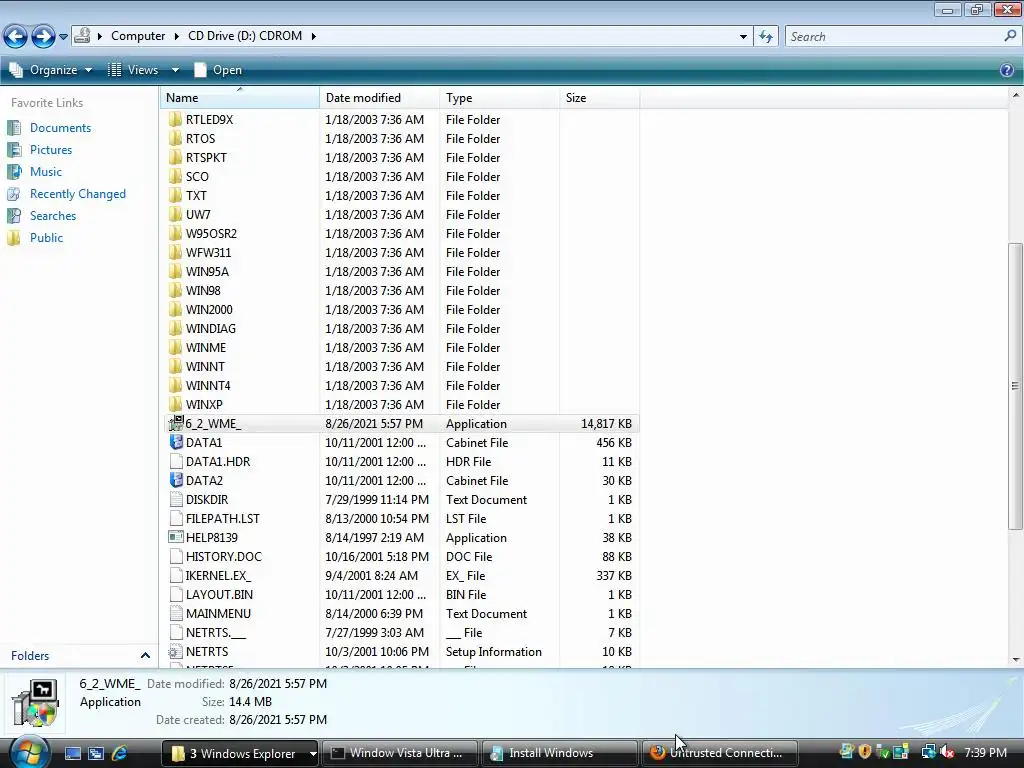Image resolution: width=1024 pixels, height=768 pixels.
Task: Select the FILEPATH.LST file name
Action: pyautogui.click(x=223, y=519)
